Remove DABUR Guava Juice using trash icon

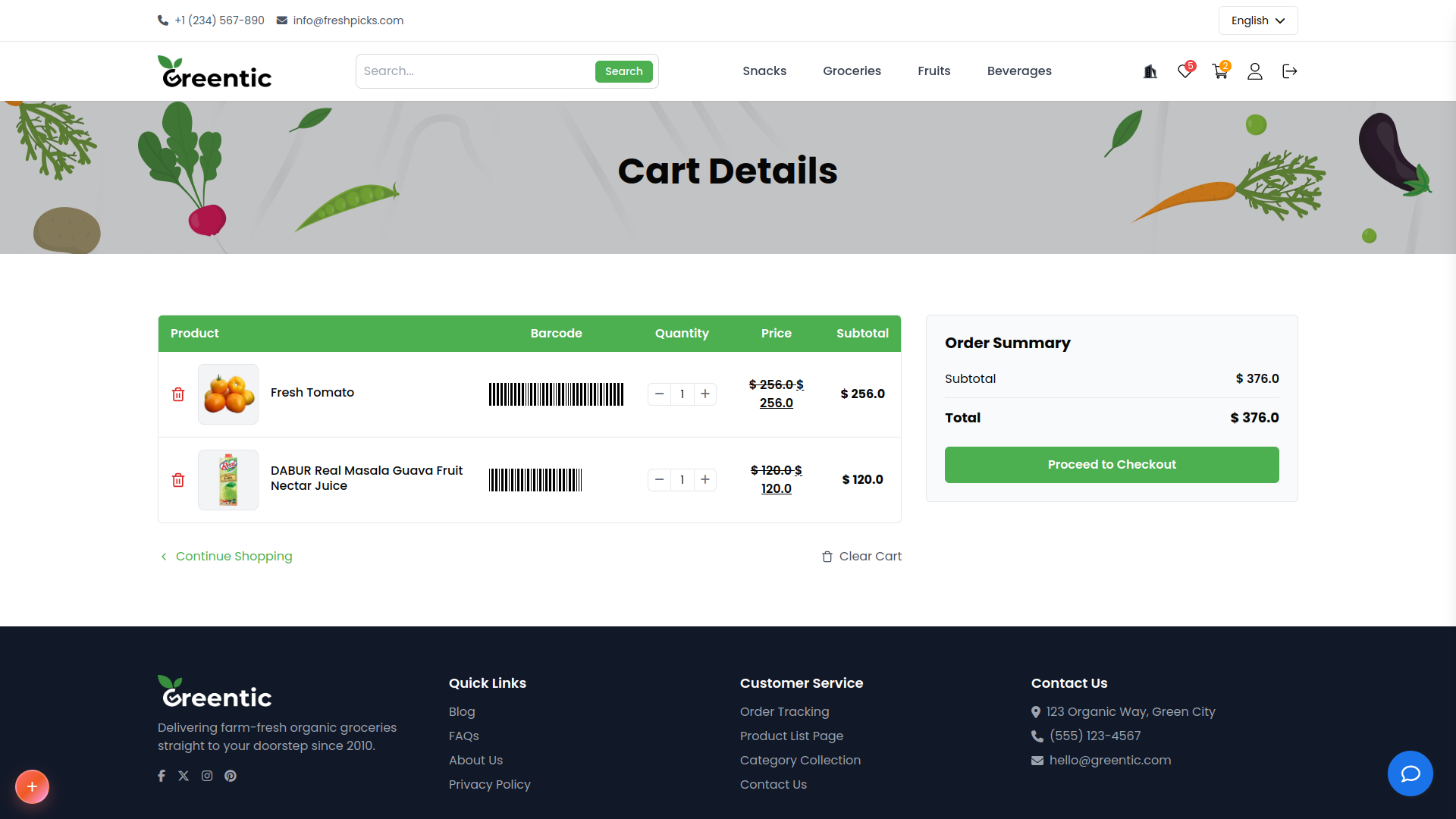click(x=178, y=480)
